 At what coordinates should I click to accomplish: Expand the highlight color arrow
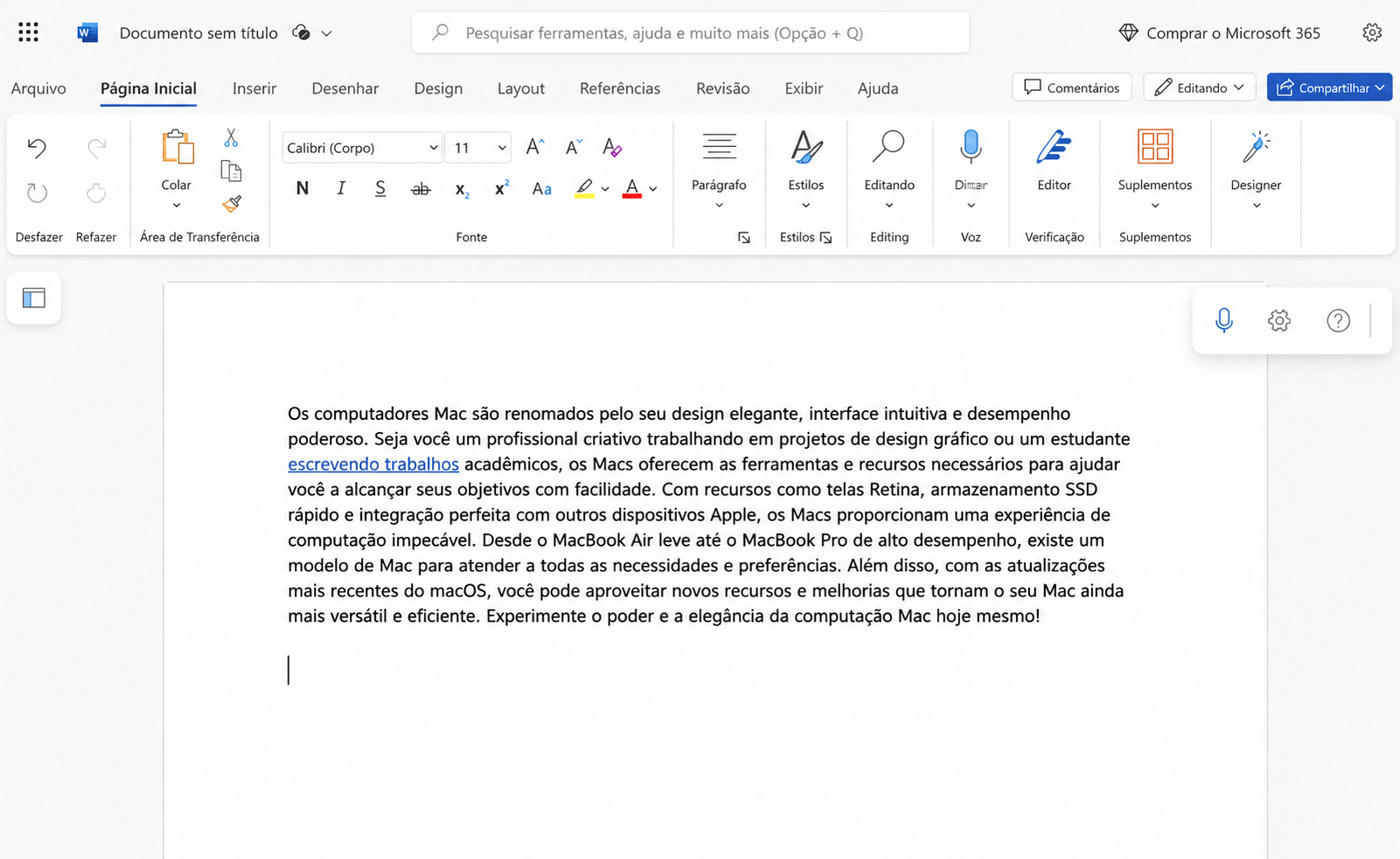click(x=605, y=189)
